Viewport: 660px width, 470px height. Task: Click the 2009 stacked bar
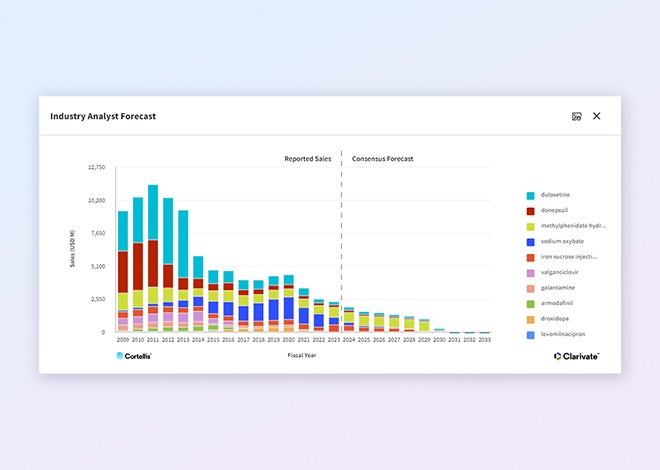pos(122,270)
